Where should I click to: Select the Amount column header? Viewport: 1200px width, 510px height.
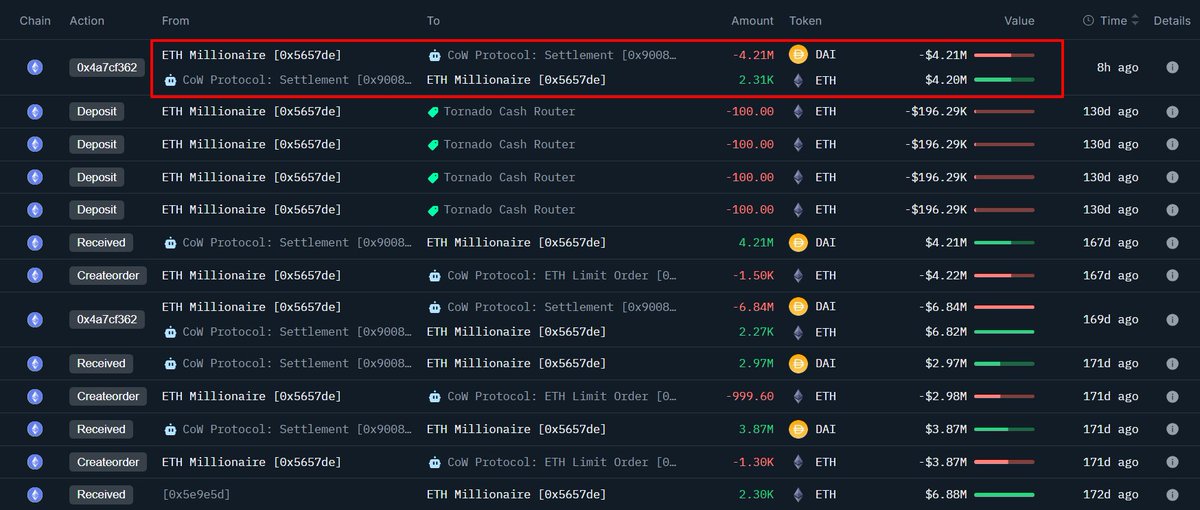[x=752, y=21]
